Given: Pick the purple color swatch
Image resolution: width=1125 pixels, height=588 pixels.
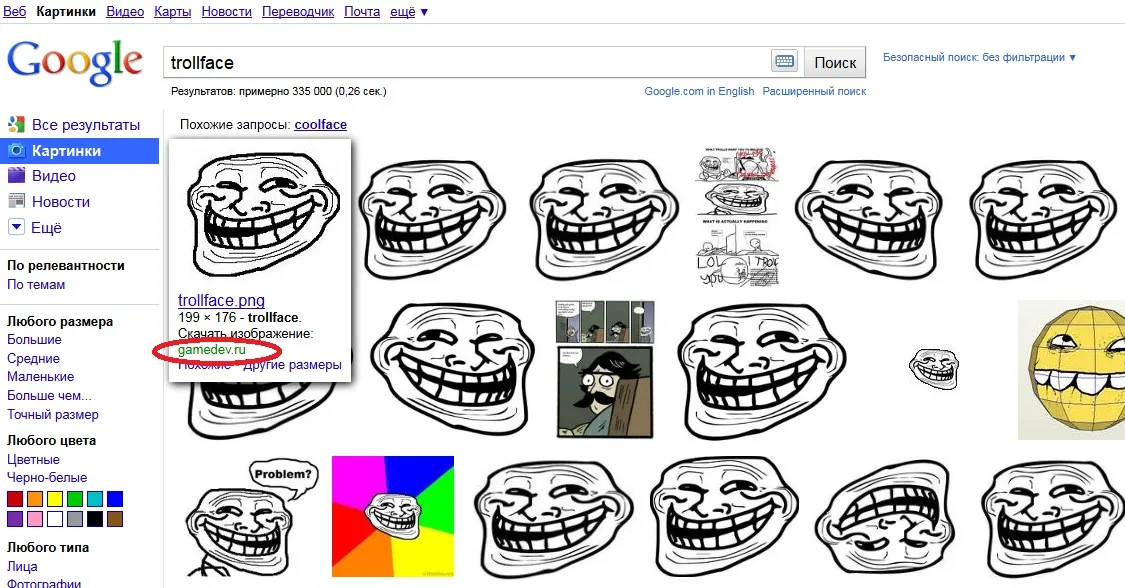Looking at the screenshot, I should pos(15,518).
